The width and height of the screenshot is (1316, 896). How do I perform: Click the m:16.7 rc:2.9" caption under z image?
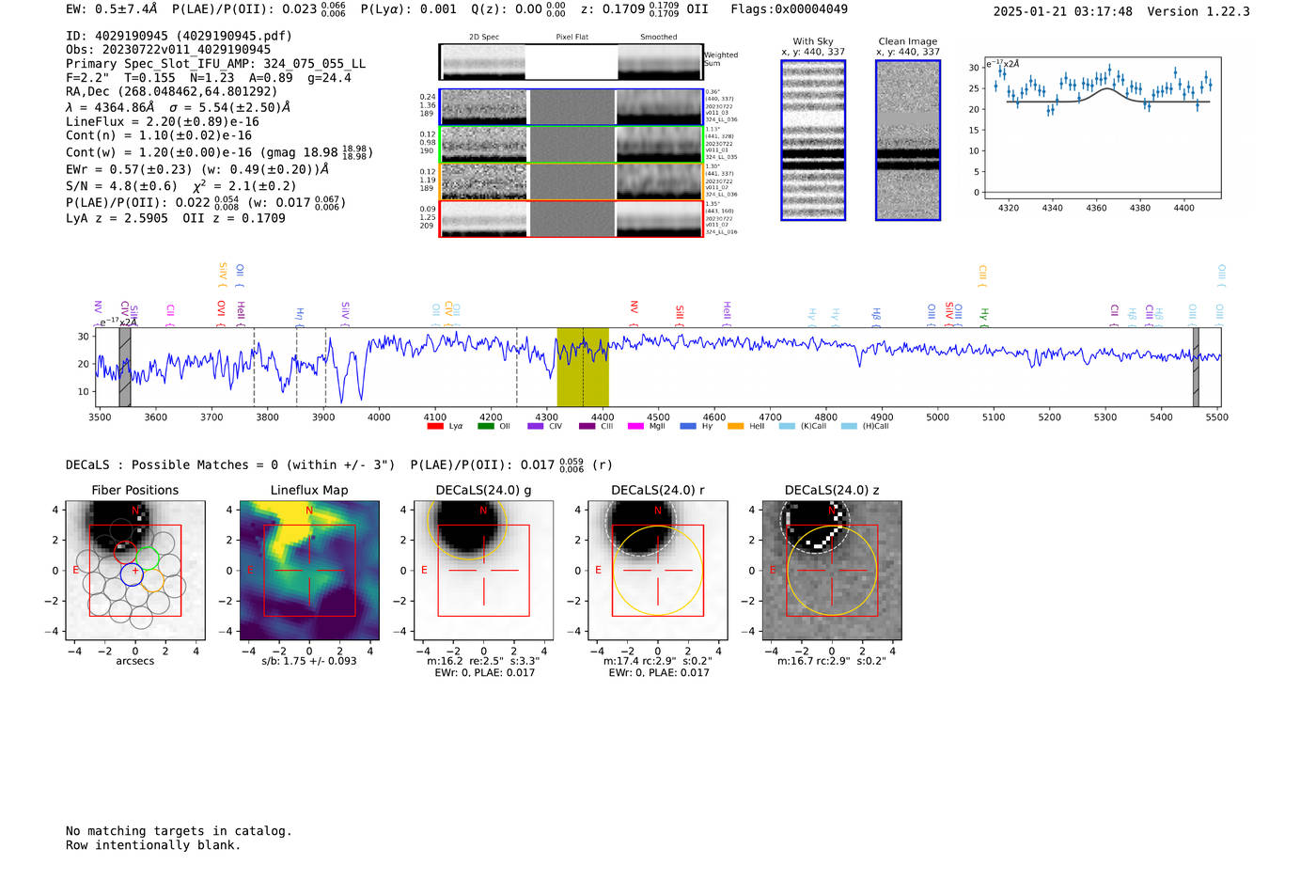click(x=832, y=661)
